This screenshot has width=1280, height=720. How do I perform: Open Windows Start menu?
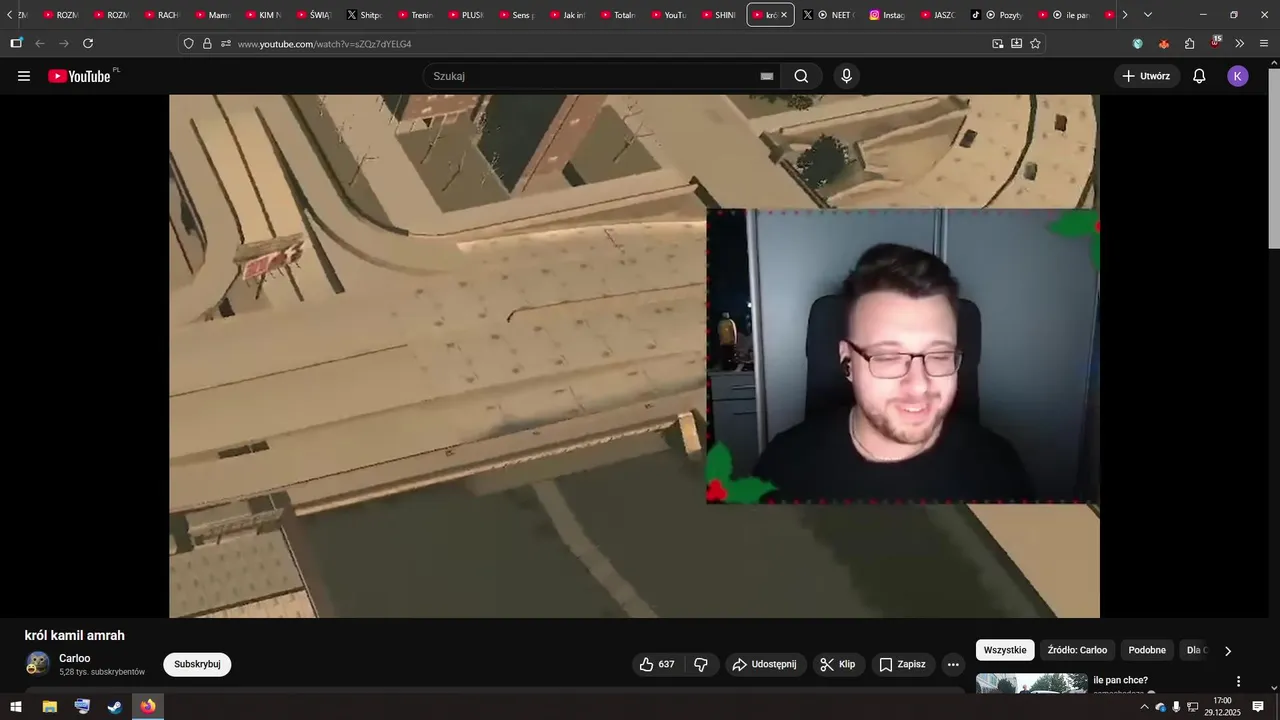tap(16, 707)
